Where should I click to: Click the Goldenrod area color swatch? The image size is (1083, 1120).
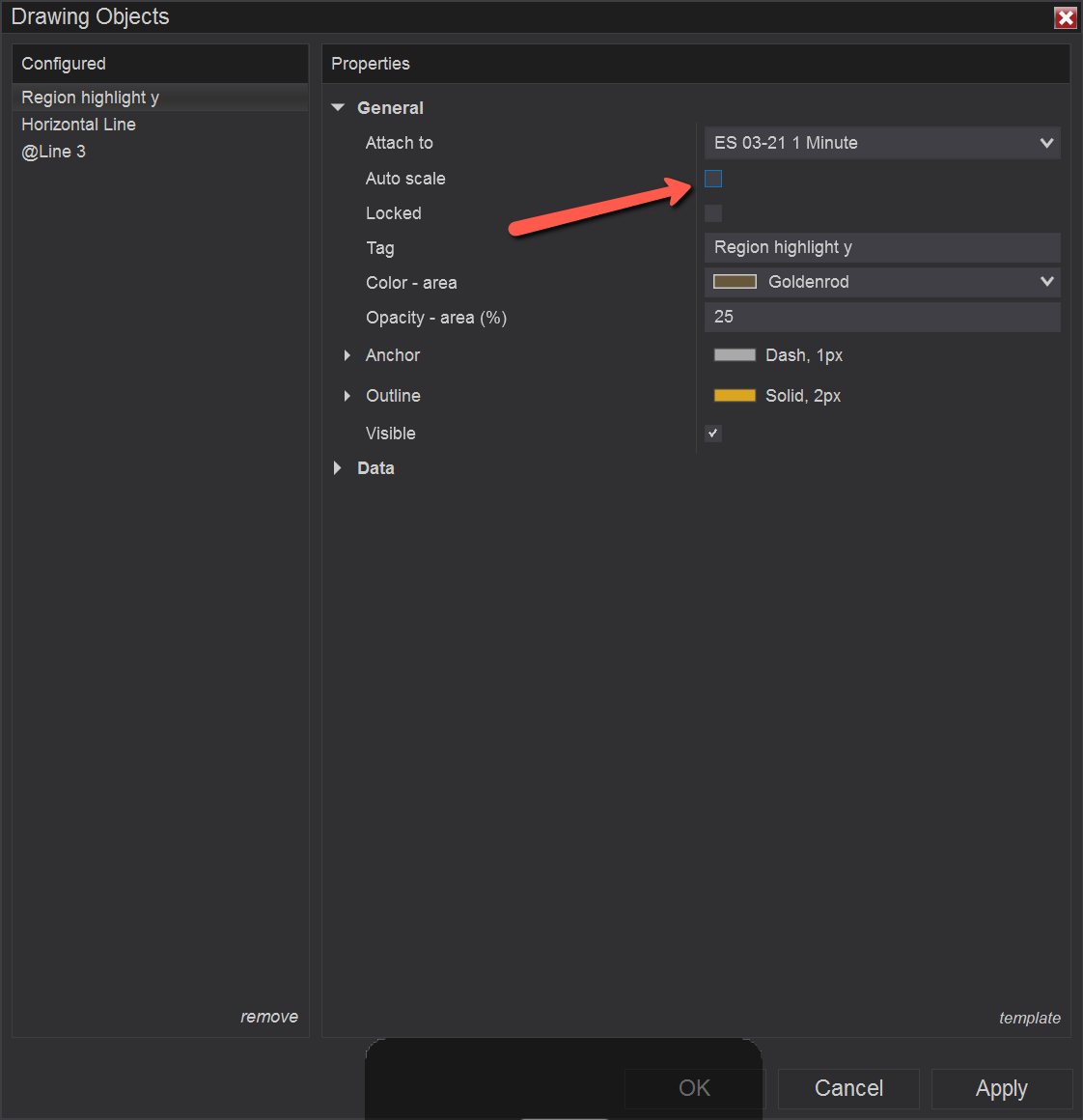pyautogui.click(x=735, y=282)
